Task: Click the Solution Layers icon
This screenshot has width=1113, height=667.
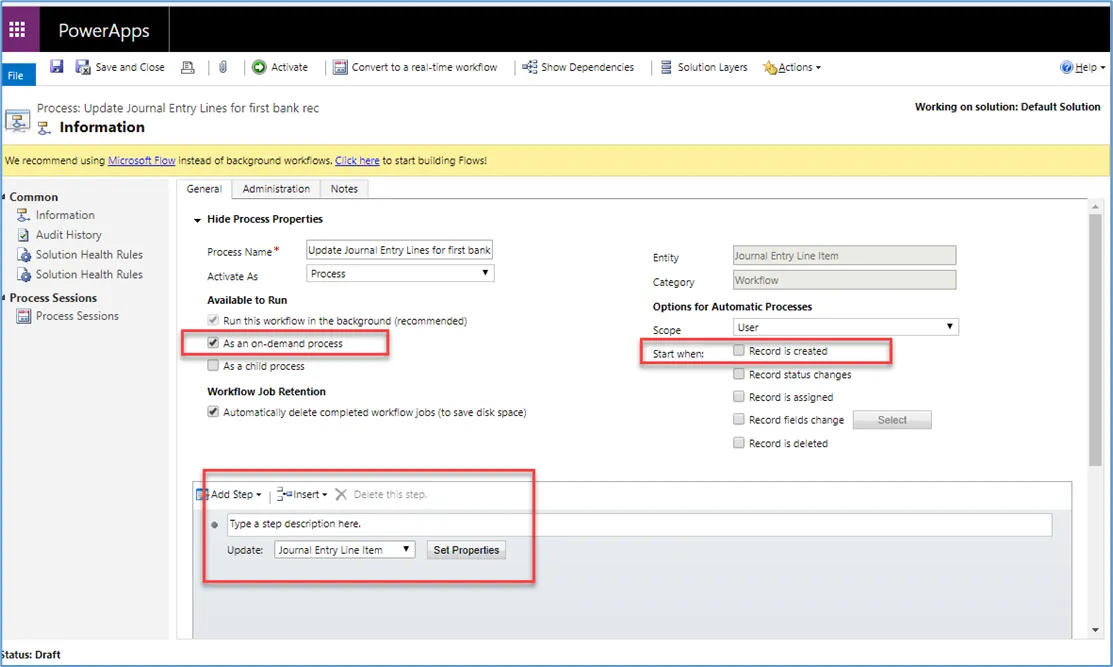Action: [x=666, y=67]
